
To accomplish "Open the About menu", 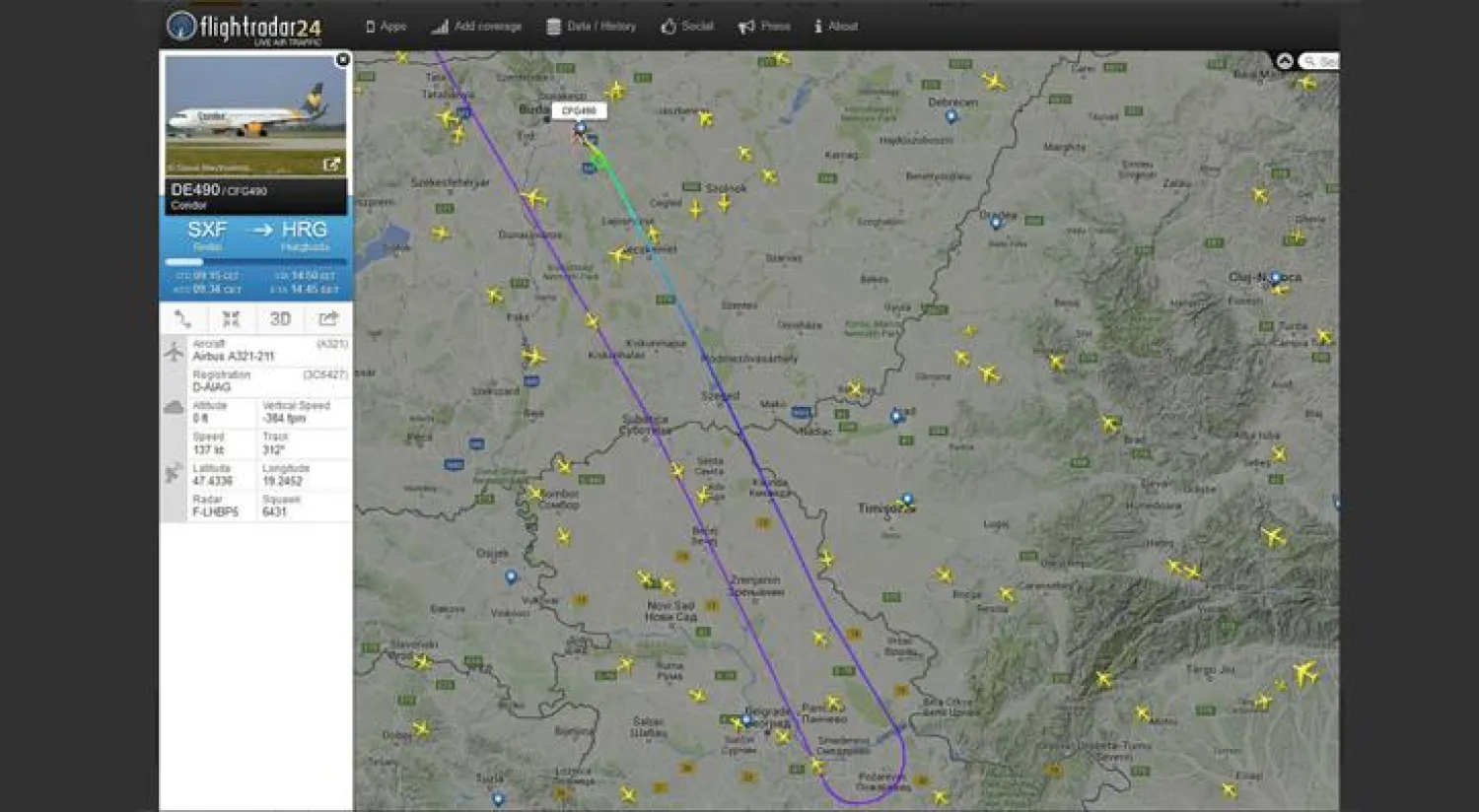I will (836, 27).
